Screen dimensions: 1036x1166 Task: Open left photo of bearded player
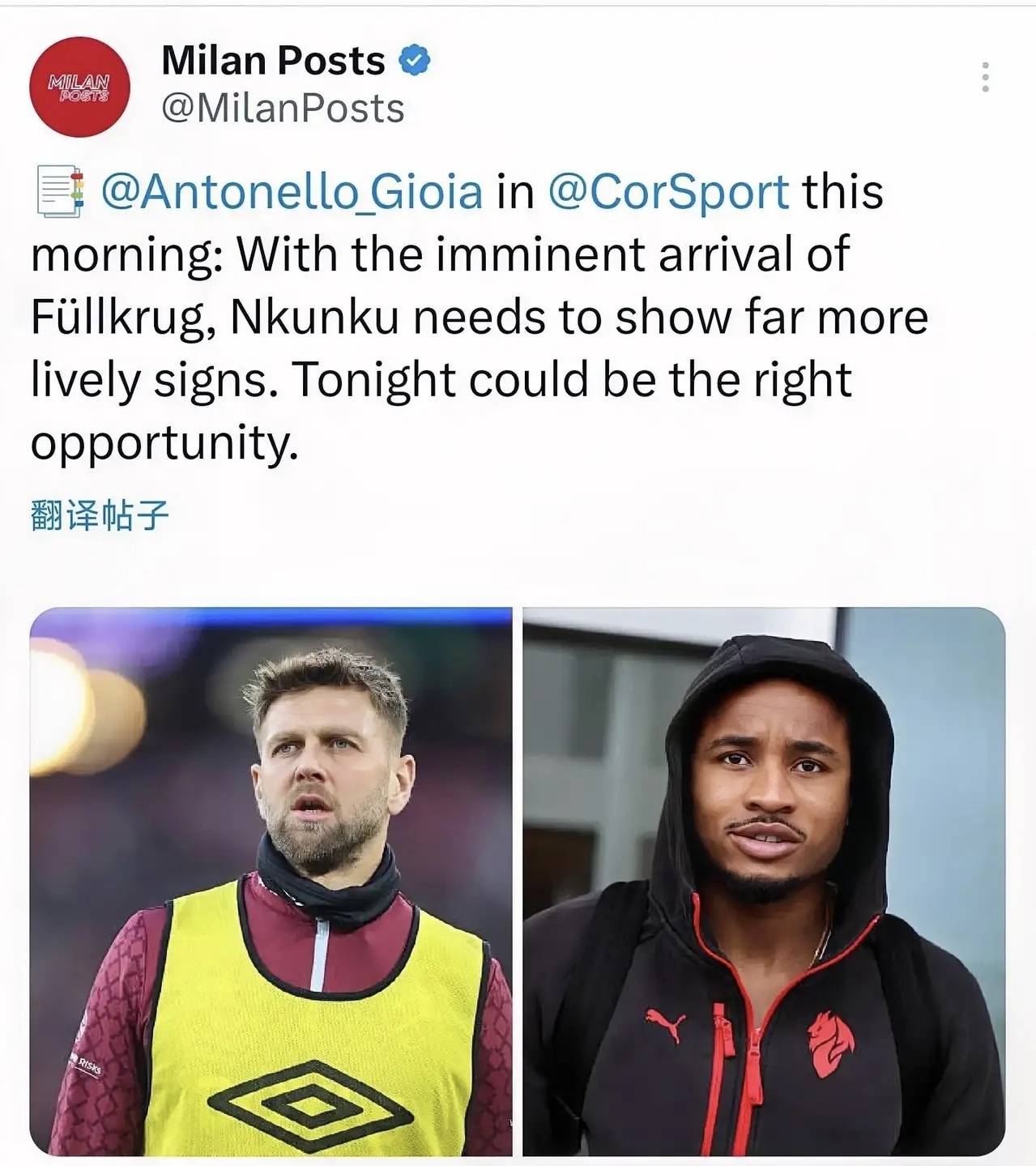point(271,882)
